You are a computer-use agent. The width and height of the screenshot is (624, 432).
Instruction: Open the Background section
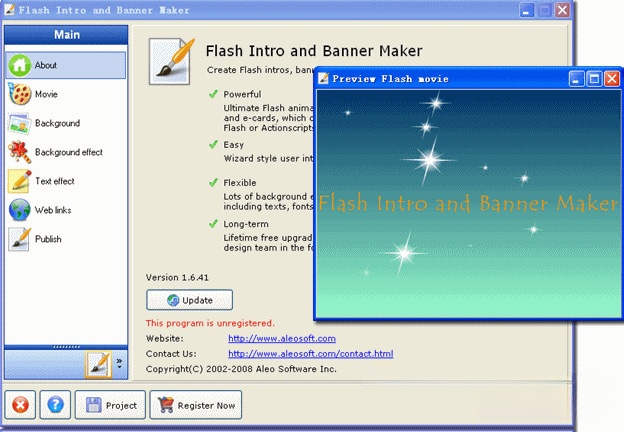[66, 123]
